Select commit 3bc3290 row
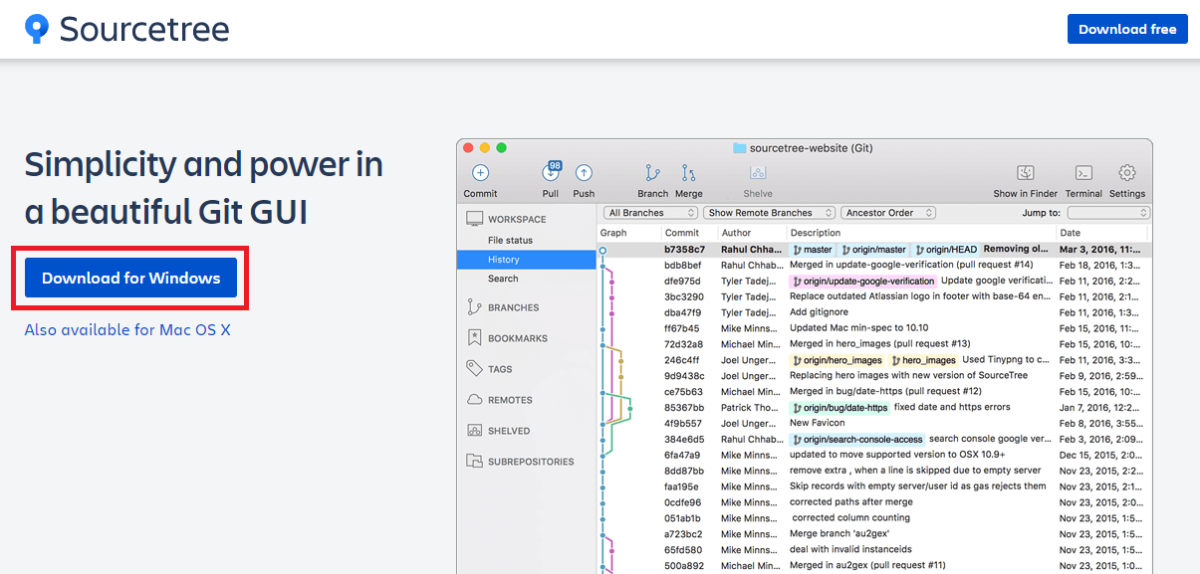The height and width of the screenshot is (574, 1200). tap(874, 297)
